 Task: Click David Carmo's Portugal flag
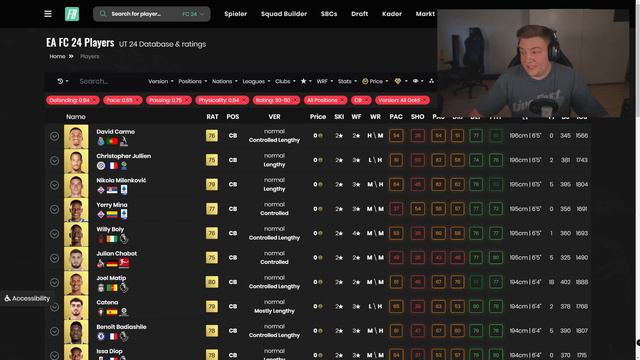click(112, 141)
